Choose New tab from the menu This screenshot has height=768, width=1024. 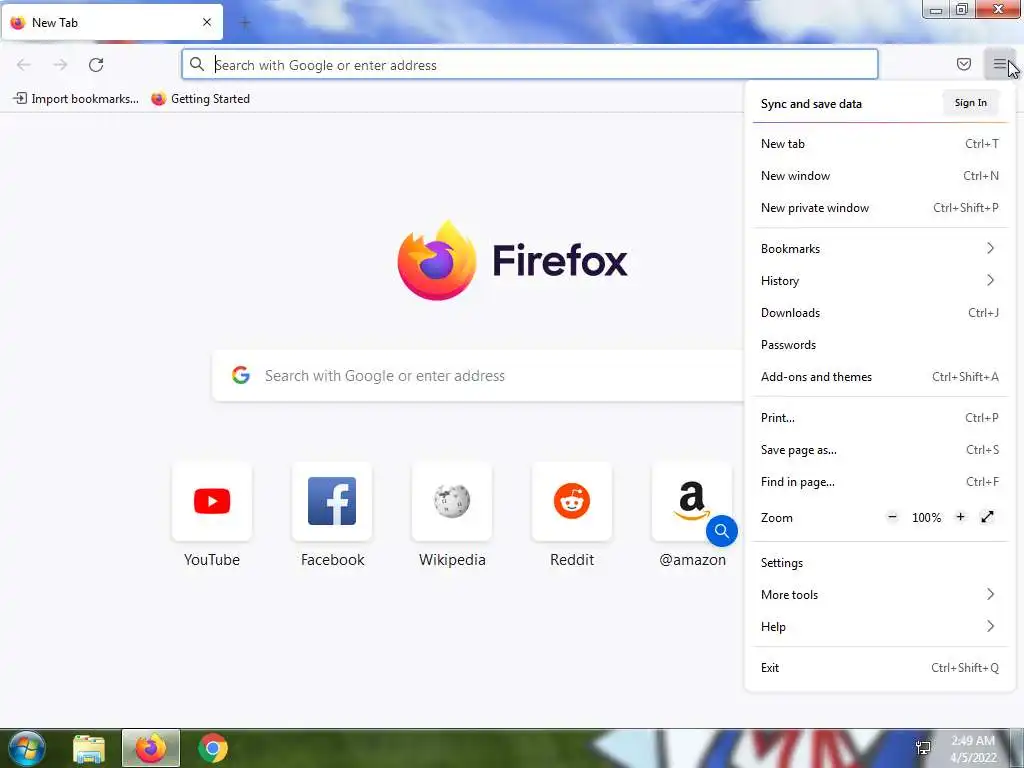[880, 144]
